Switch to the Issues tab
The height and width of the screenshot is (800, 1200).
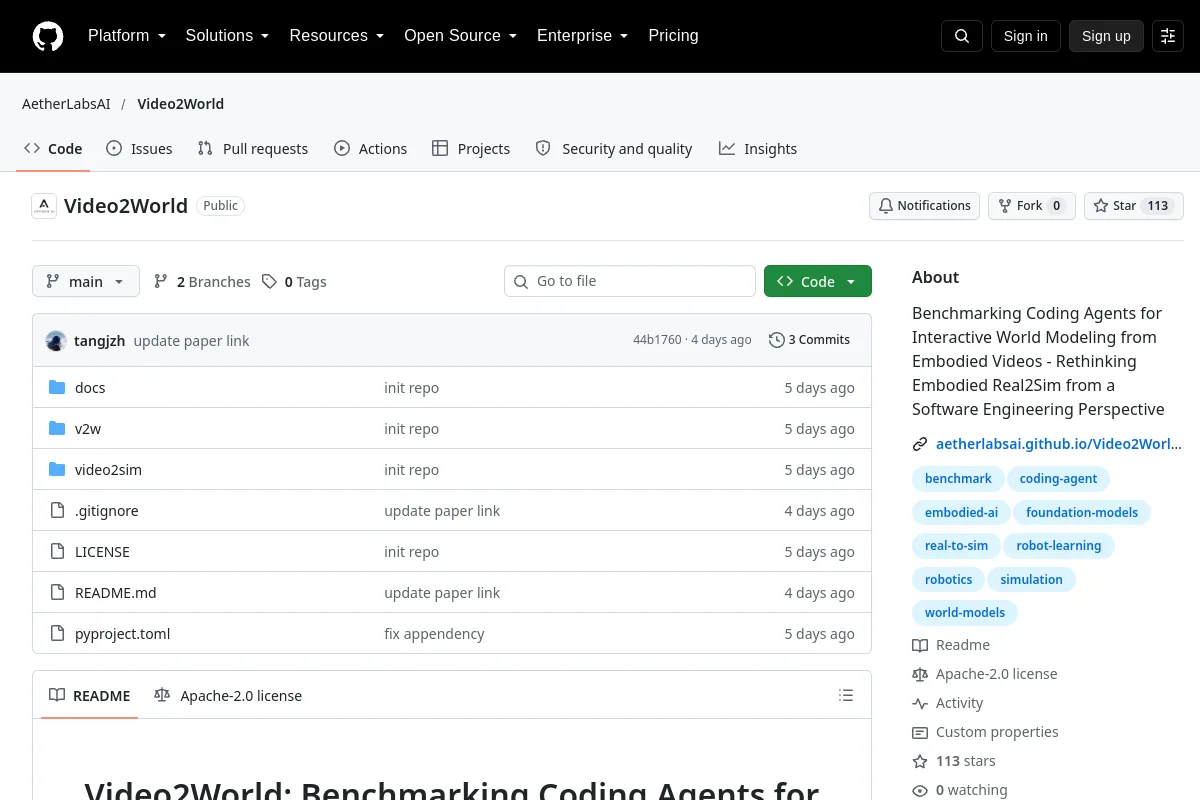tap(139, 148)
